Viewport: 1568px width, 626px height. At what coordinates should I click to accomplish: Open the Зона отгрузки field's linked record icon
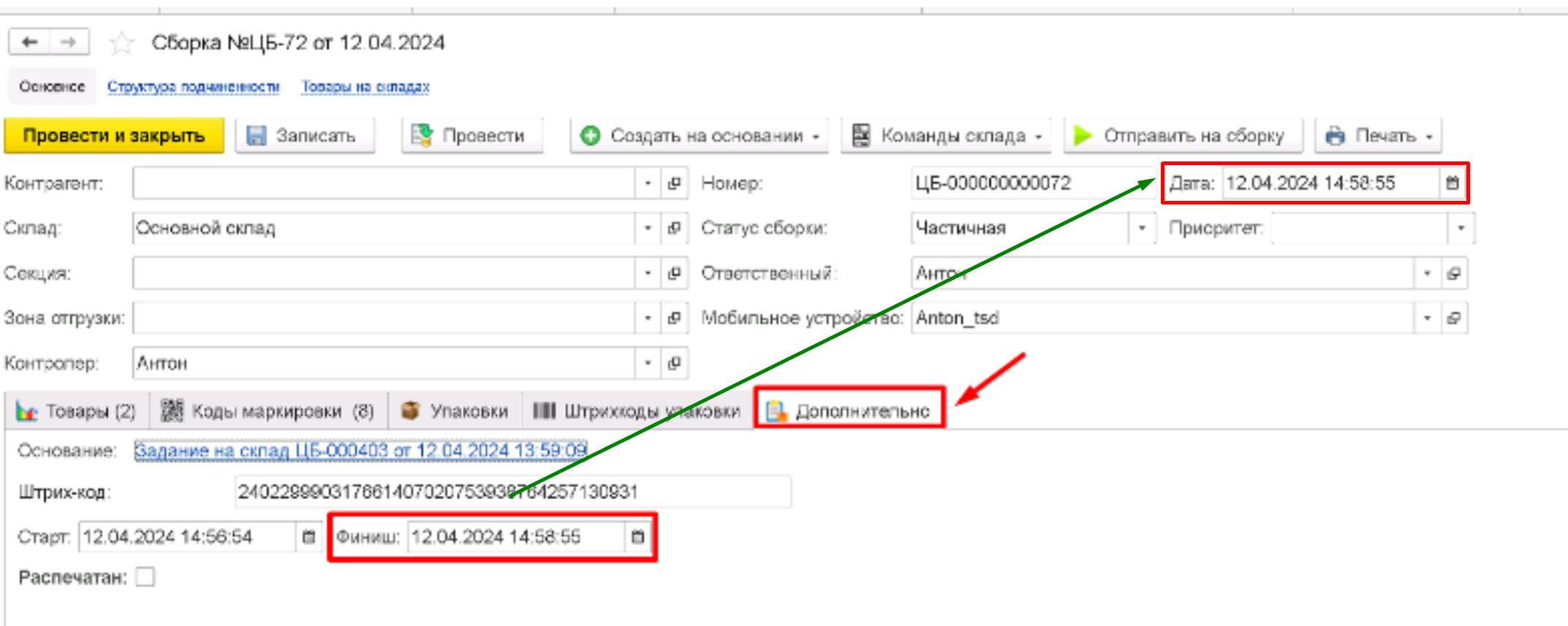coord(674,318)
